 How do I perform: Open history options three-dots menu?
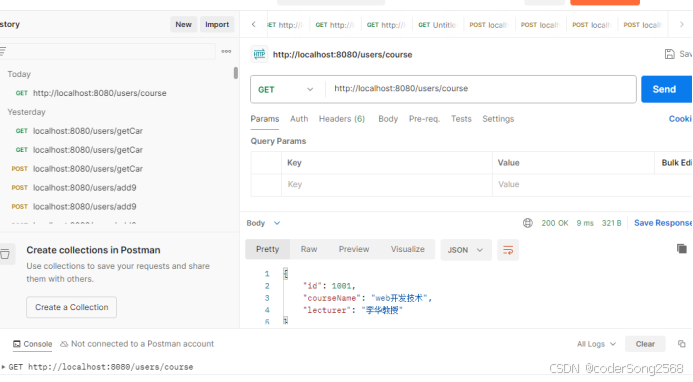click(x=226, y=52)
